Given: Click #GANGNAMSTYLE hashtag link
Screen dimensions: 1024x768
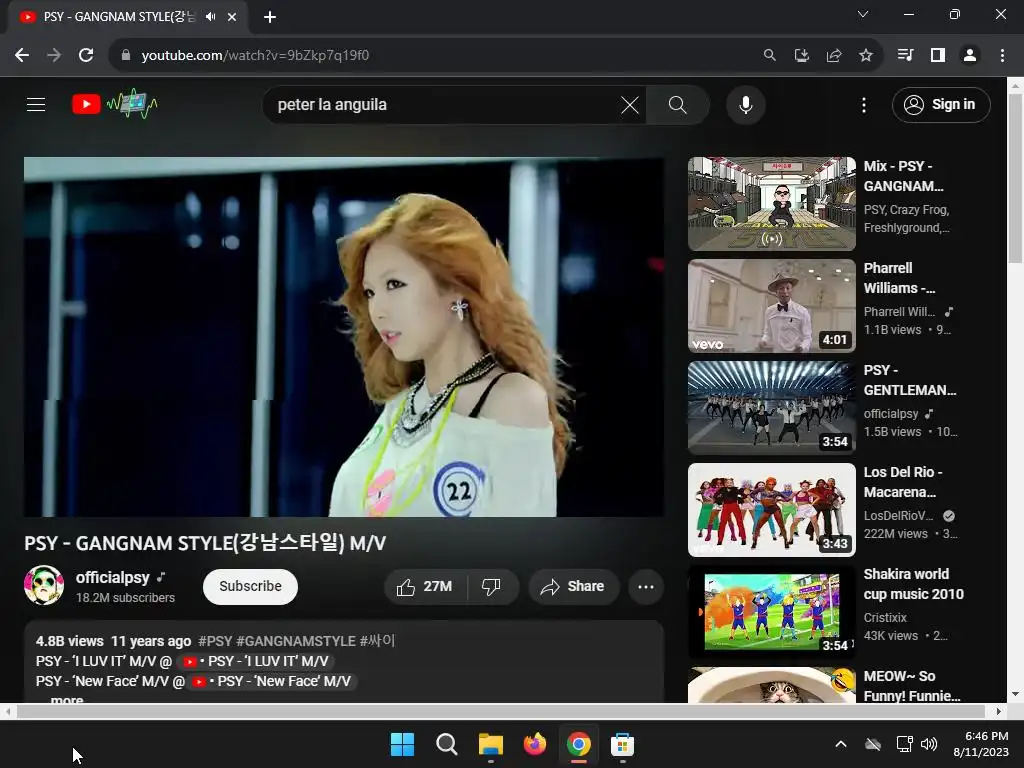Looking at the screenshot, I should coord(295,641).
